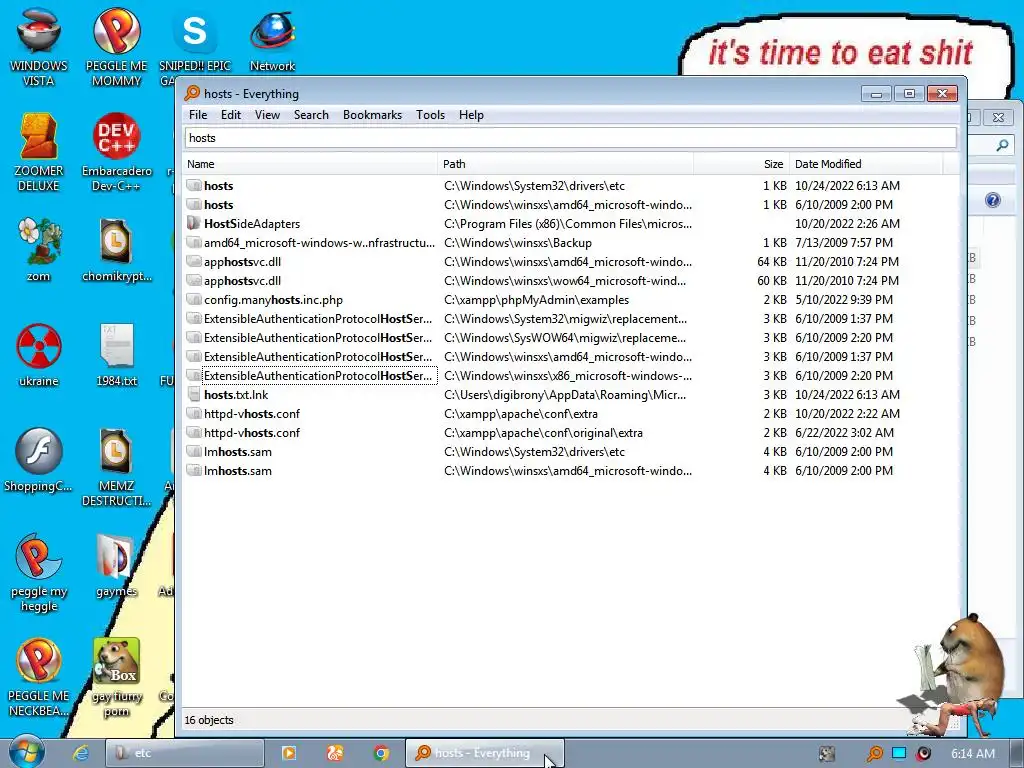Screen dimensions: 1024x768
Task: Click the blue monitor tray icon
Action: (899, 753)
